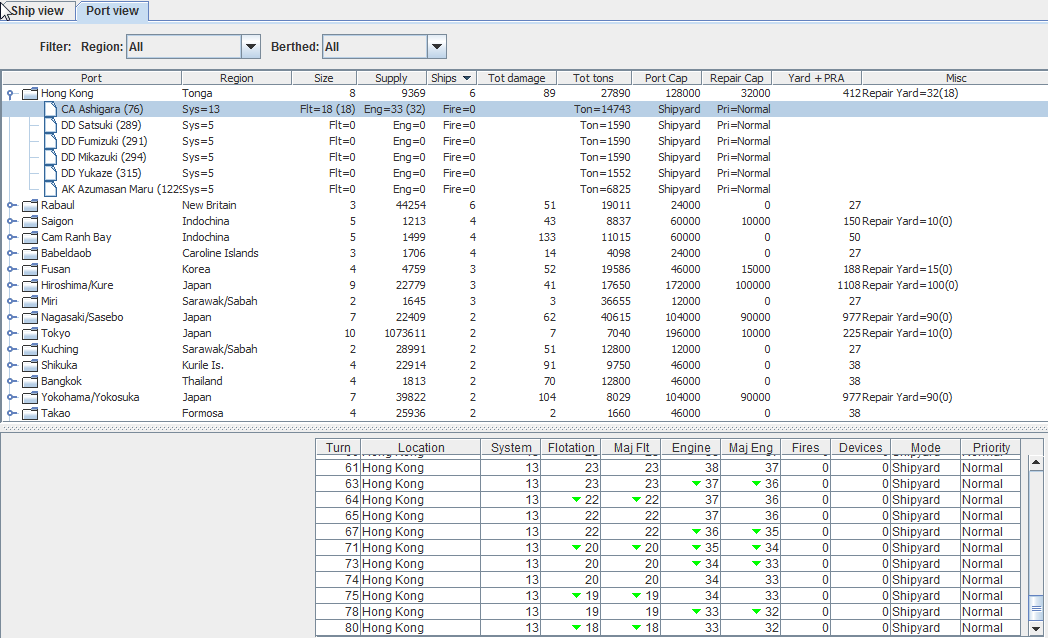Click the Rabaul folder icon
Screen dimensions: 1048x638
[28, 205]
